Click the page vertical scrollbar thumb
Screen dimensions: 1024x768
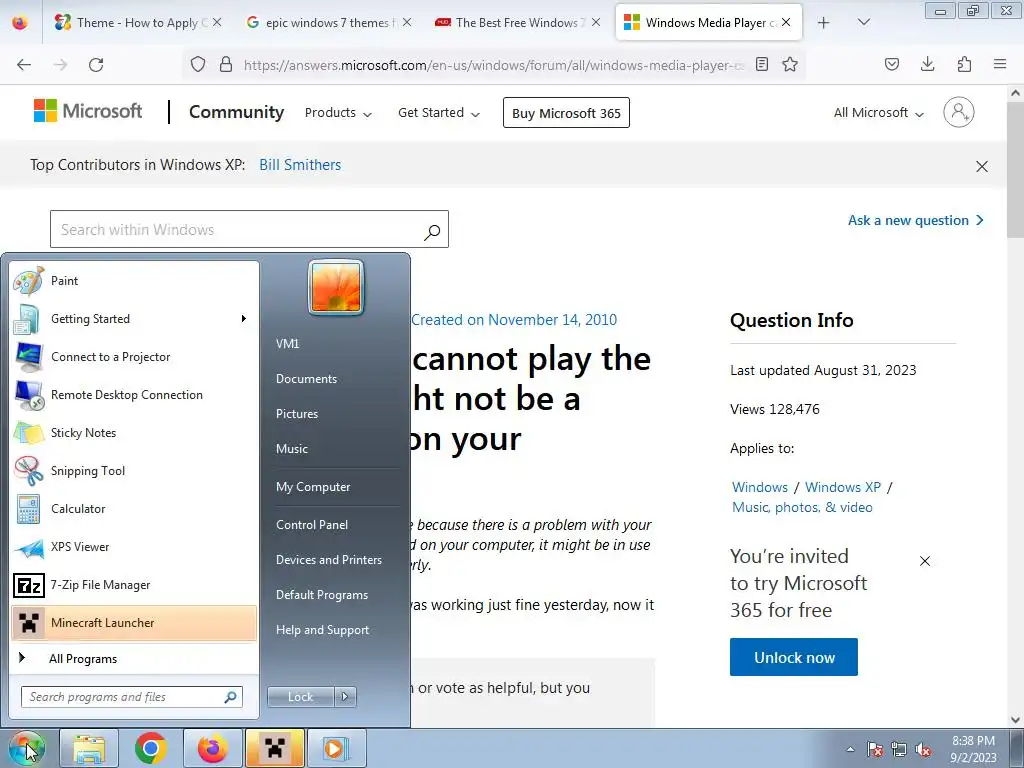1016,170
